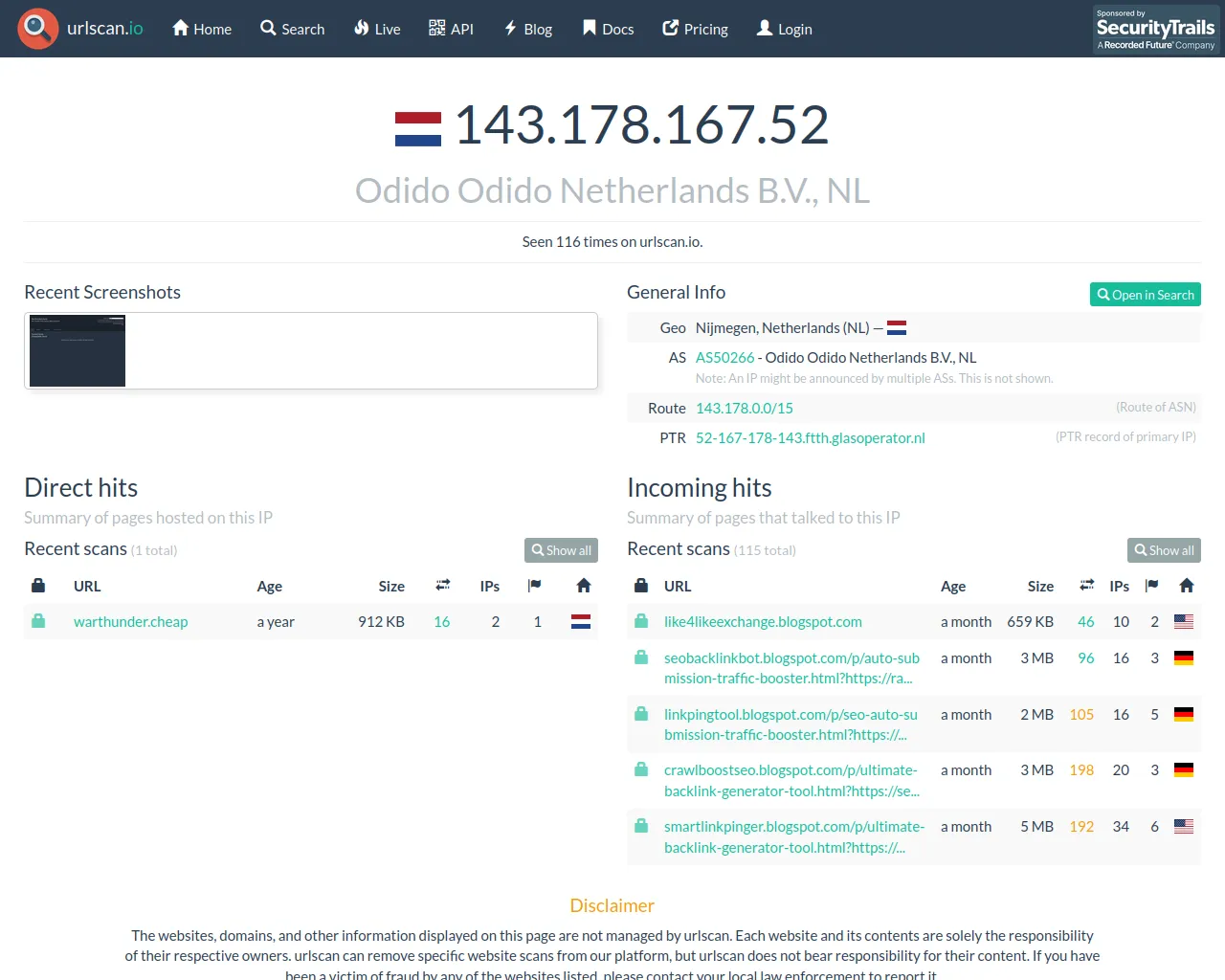The image size is (1225, 980).
Task: Click the Netherlands flag in the Geo row
Action: tap(897, 327)
